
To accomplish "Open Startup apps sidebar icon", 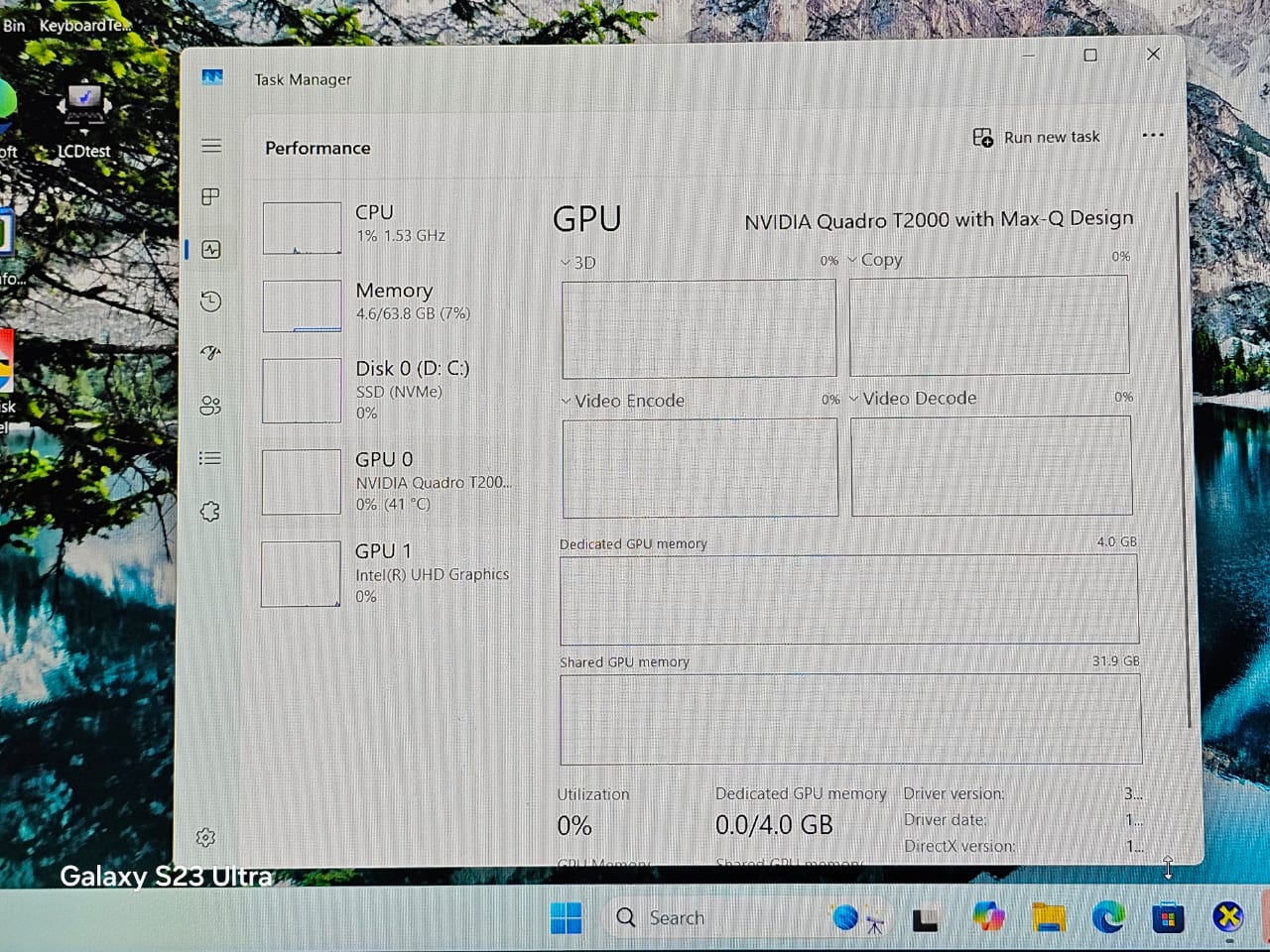I will pyautogui.click(x=210, y=353).
